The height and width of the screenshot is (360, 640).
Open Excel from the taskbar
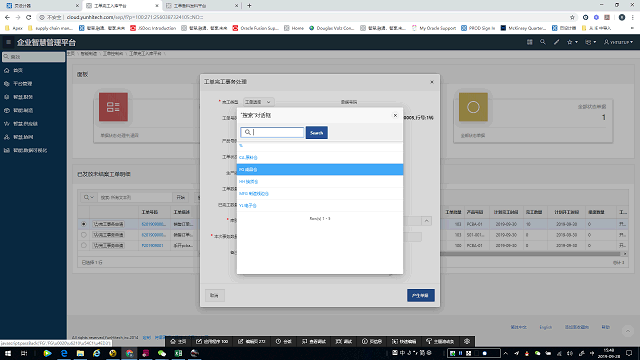pos(178,353)
